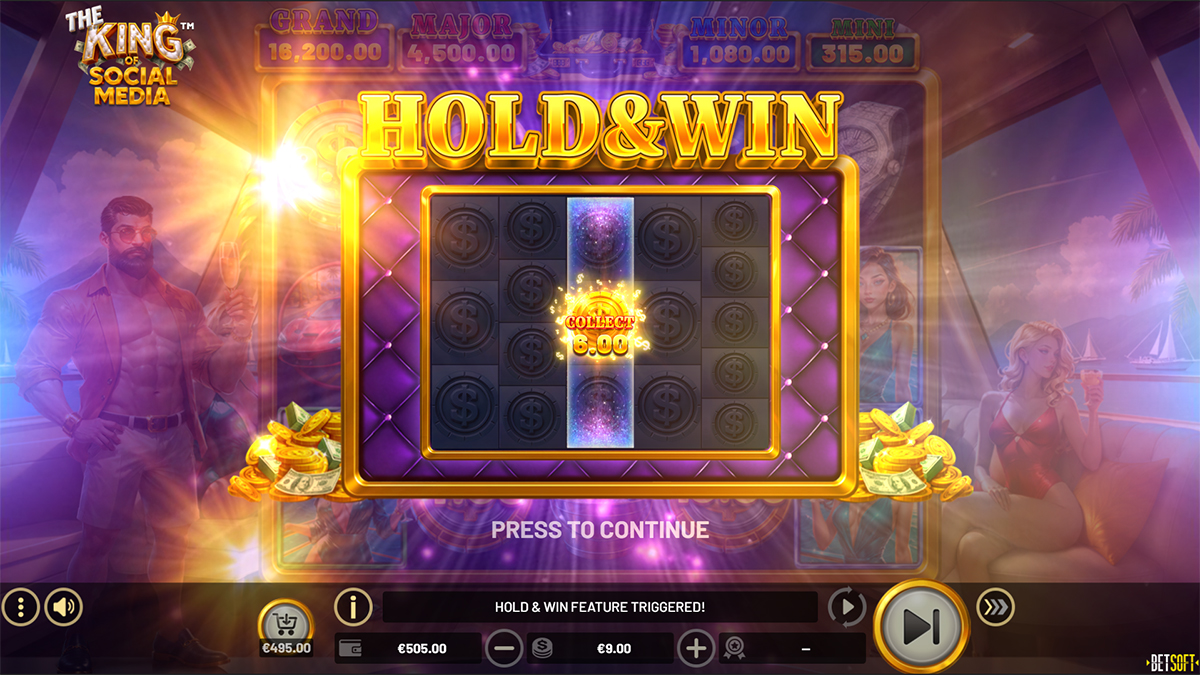Decrease the bet with minus button
Image resolution: width=1200 pixels, height=675 pixels.
[x=504, y=648]
